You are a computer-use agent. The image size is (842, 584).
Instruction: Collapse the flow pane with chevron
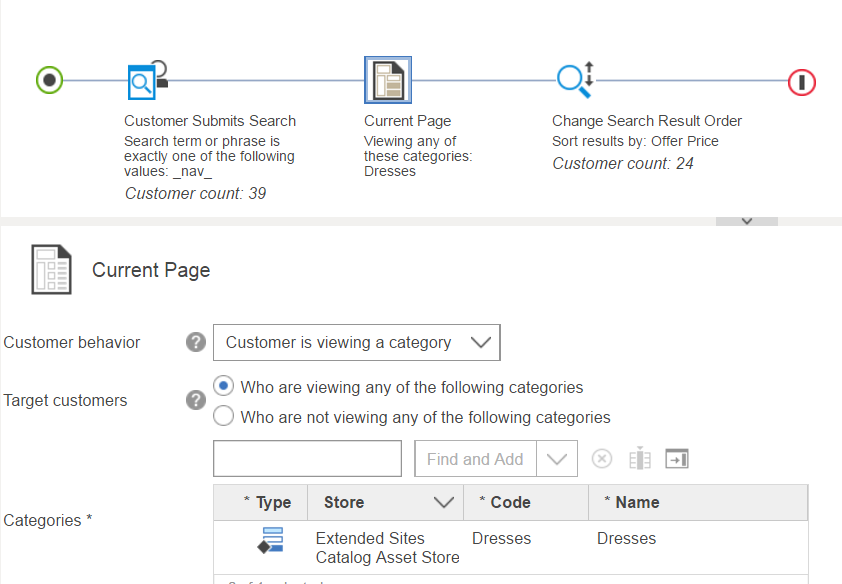(x=746, y=221)
